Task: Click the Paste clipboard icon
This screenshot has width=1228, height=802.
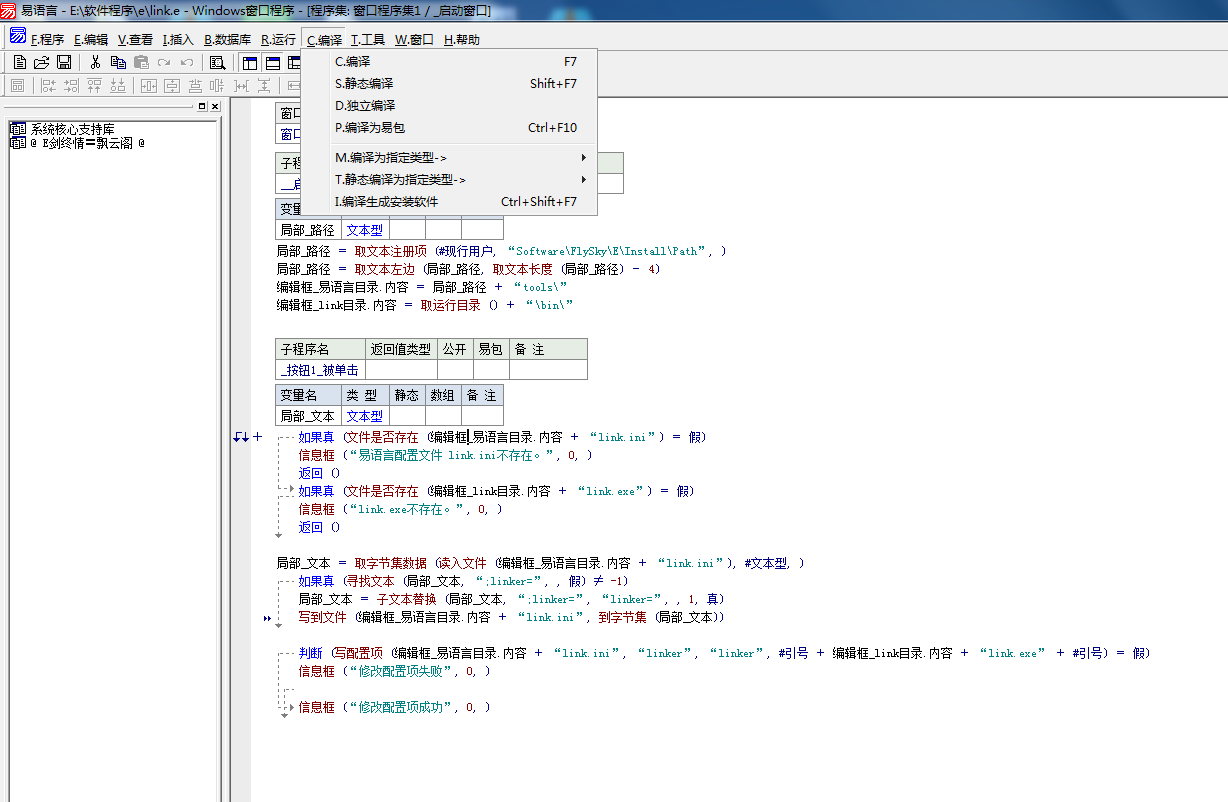Action: coord(141,62)
